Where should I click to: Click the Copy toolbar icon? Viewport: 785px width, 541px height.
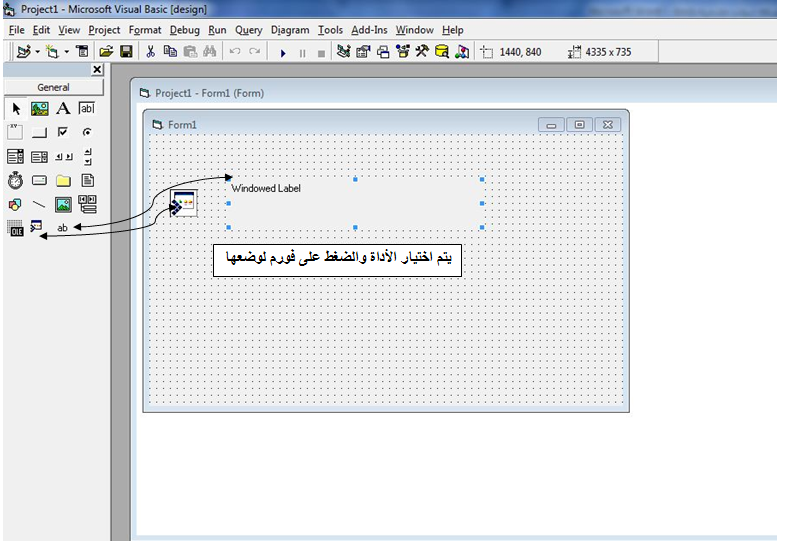tap(170, 52)
